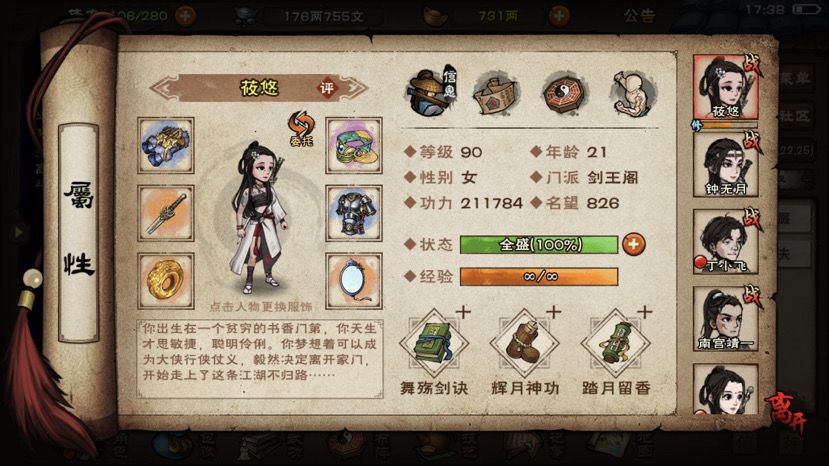829x466 pixels.
Task: Tap the golden ring equipment slot
Action: [166, 280]
